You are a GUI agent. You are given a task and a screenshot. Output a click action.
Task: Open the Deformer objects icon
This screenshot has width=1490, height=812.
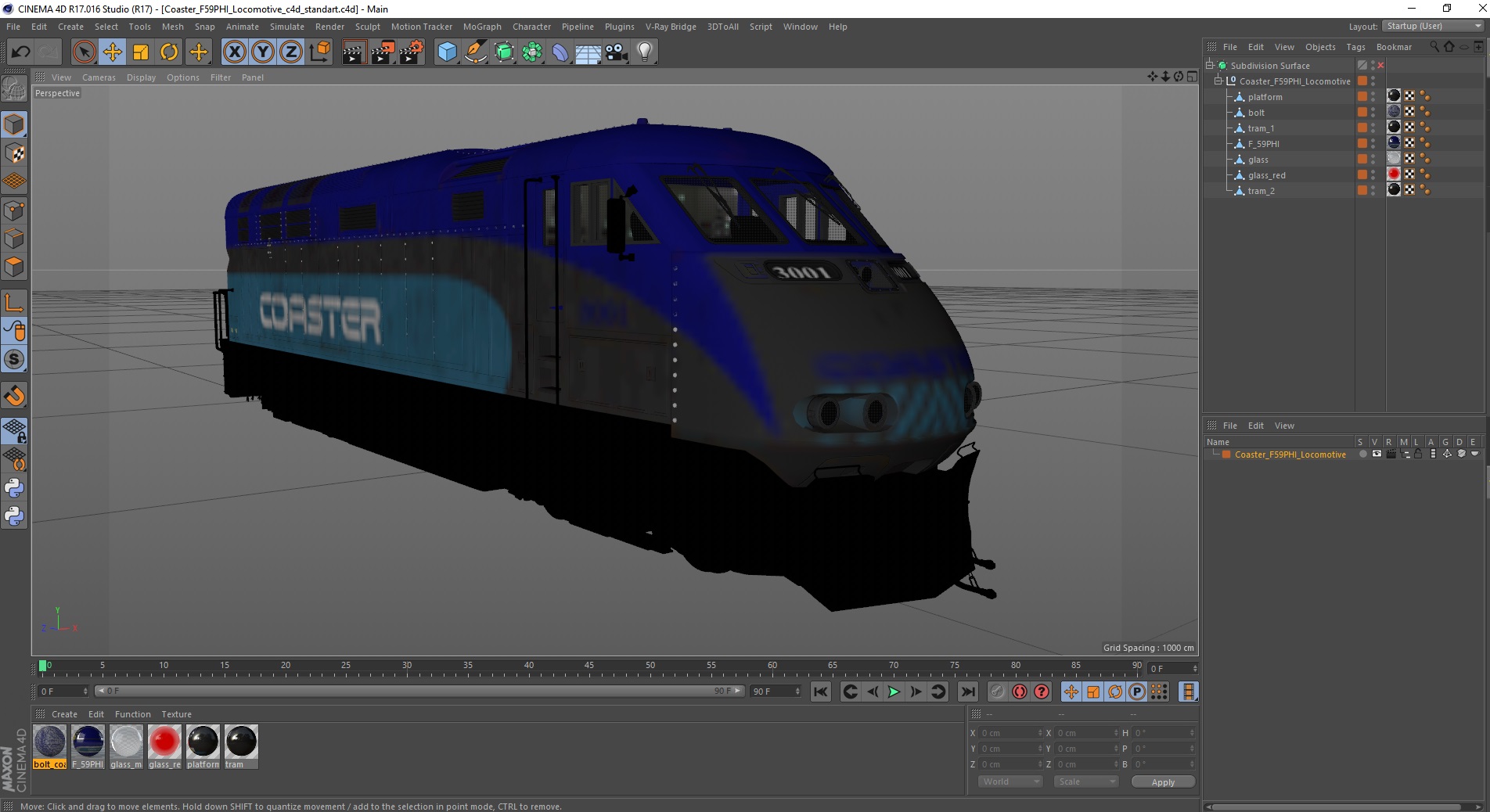[x=560, y=52]
